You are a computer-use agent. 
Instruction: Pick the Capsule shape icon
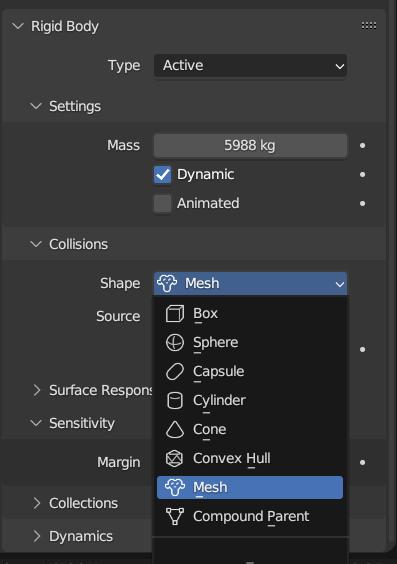pos(175,372)
